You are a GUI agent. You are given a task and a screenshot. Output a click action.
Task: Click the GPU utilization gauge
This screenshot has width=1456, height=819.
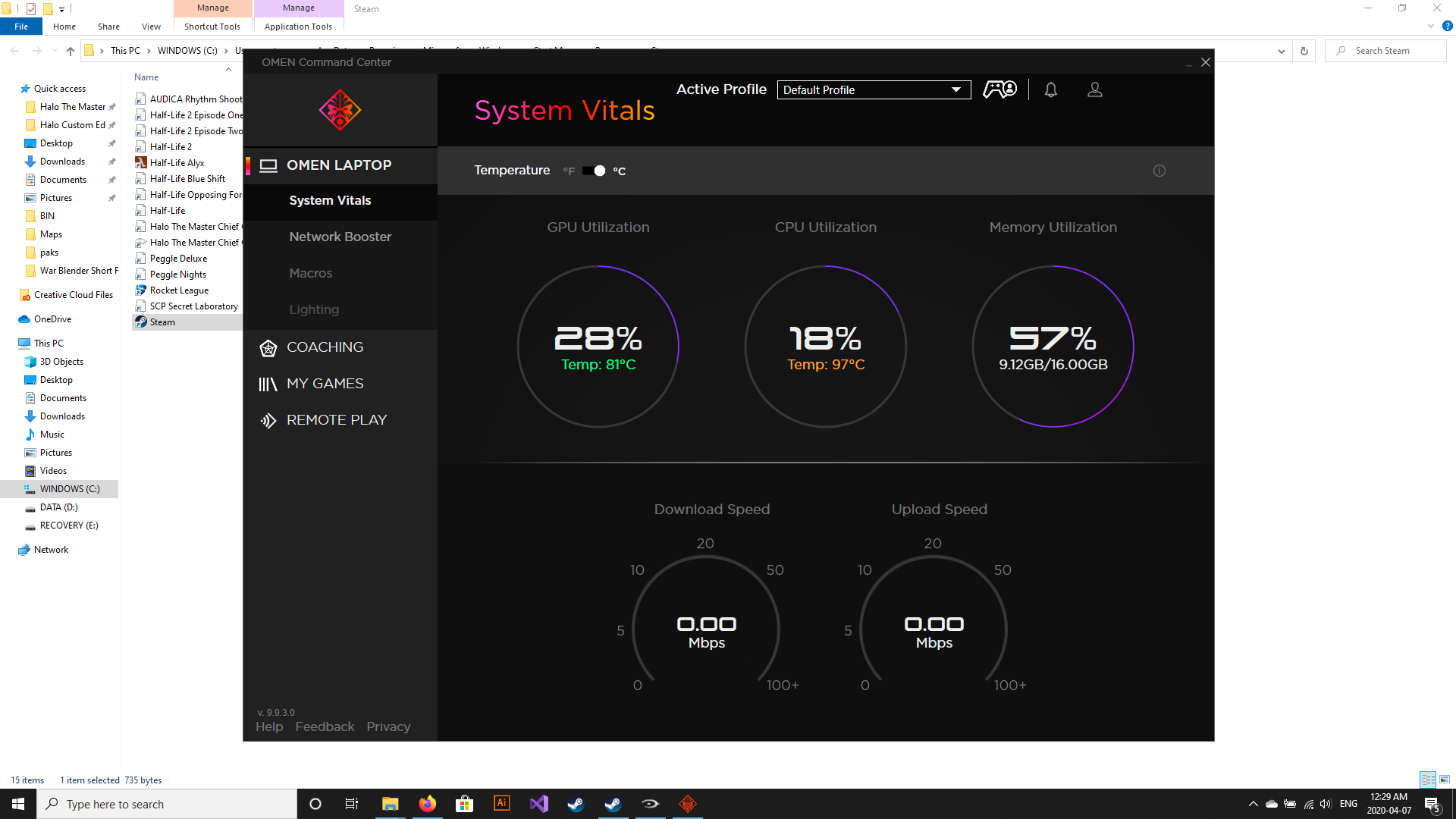tap(598, 347)
